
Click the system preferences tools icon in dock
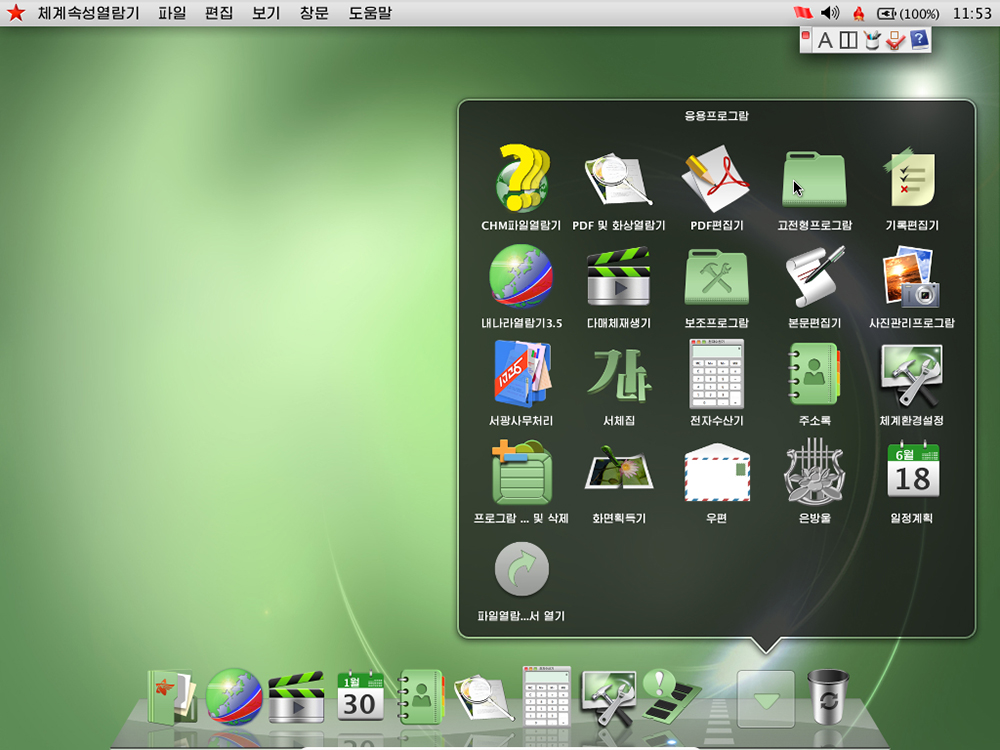tap(608, 697)
